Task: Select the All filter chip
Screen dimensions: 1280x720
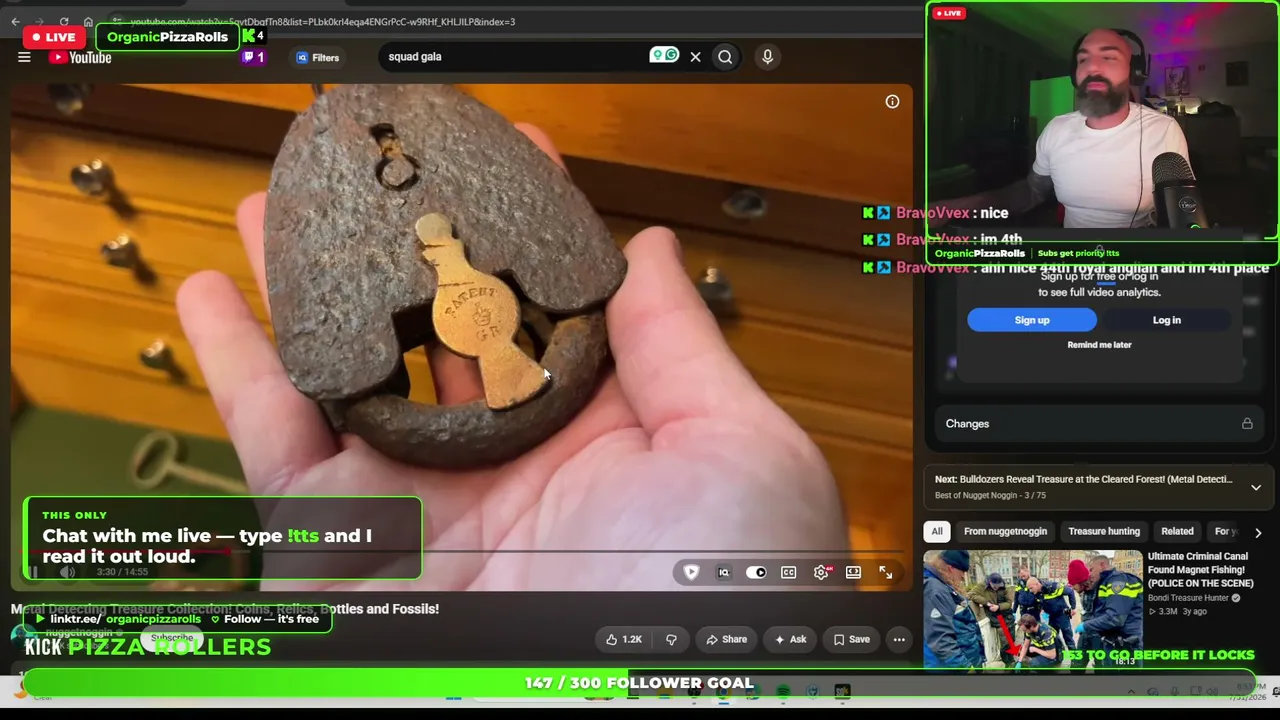Action: 937,531
